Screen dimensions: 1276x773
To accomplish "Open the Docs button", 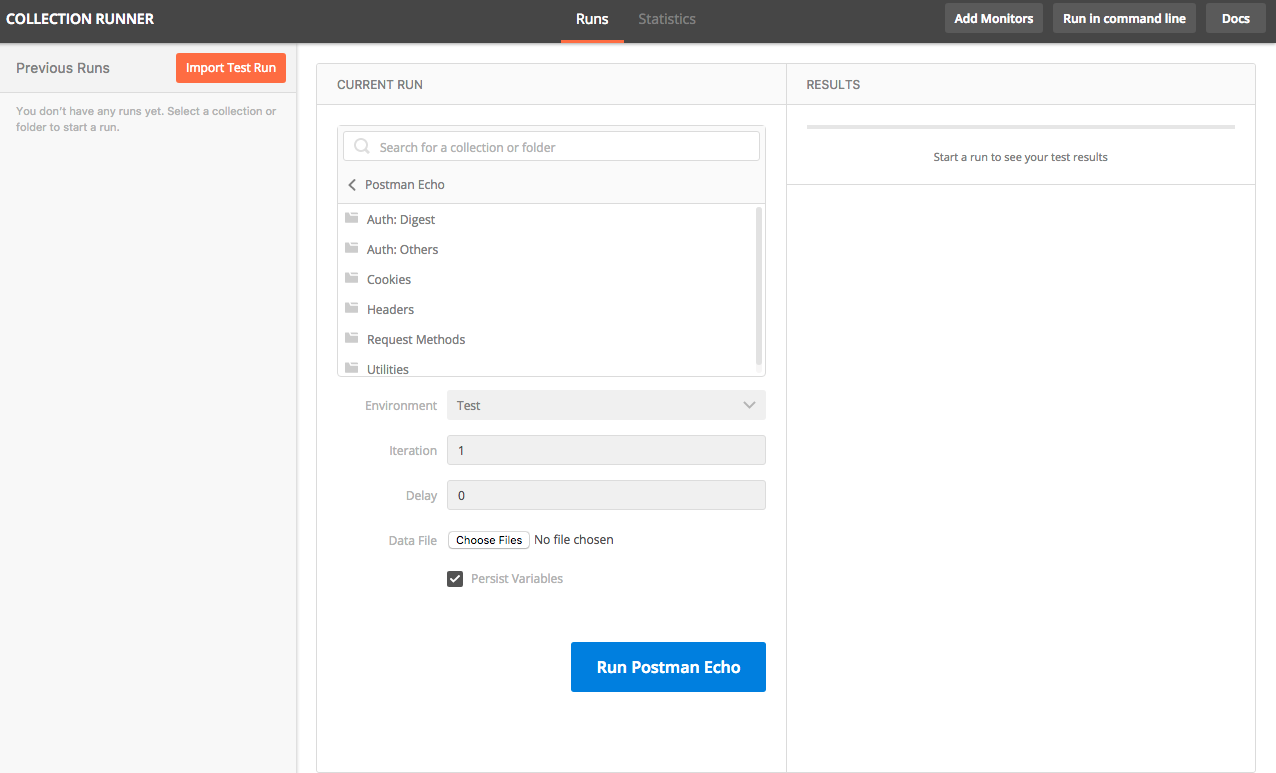I will (1236, 19).
